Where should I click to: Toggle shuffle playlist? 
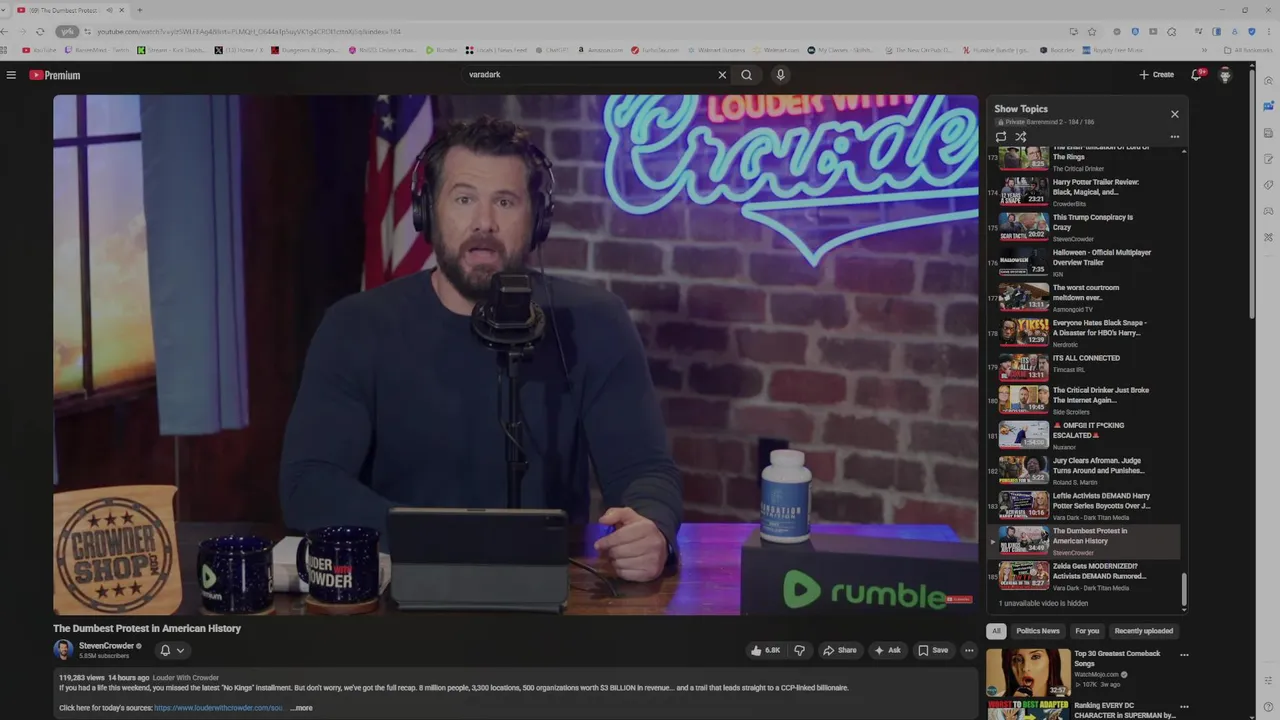coord(1021,137)
